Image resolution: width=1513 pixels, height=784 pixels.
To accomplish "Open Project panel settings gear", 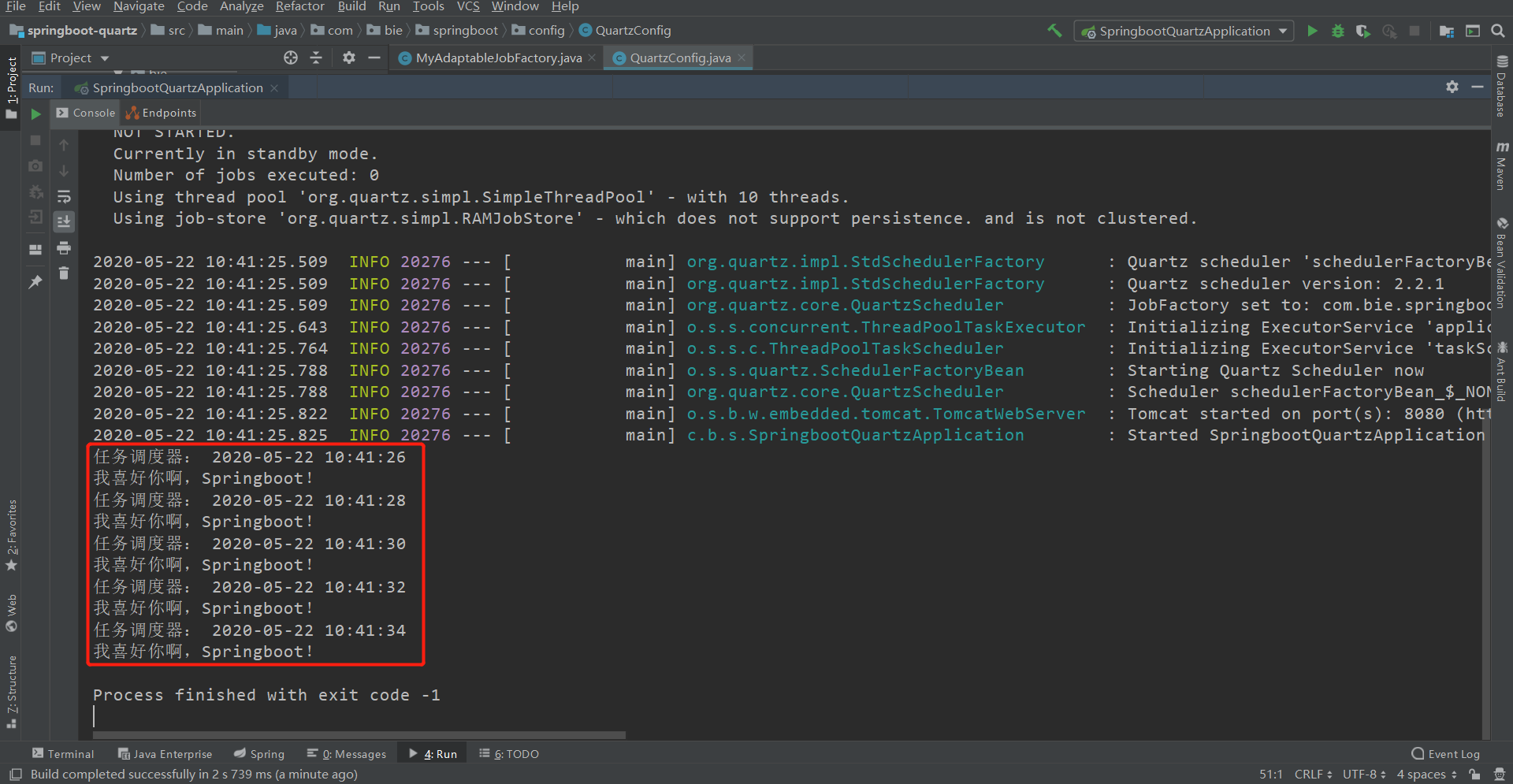I will point(349,58).
